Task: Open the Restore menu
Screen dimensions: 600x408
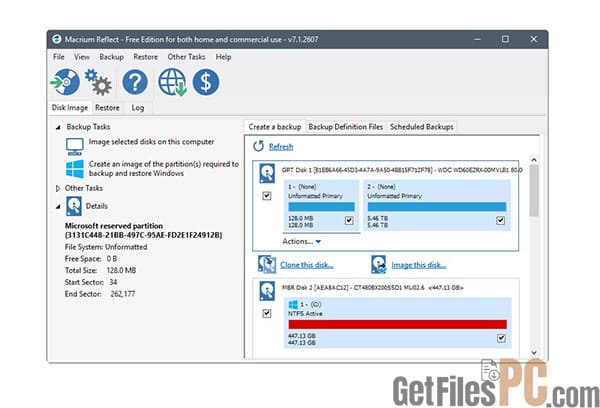Action: click(x=145, y=57)
